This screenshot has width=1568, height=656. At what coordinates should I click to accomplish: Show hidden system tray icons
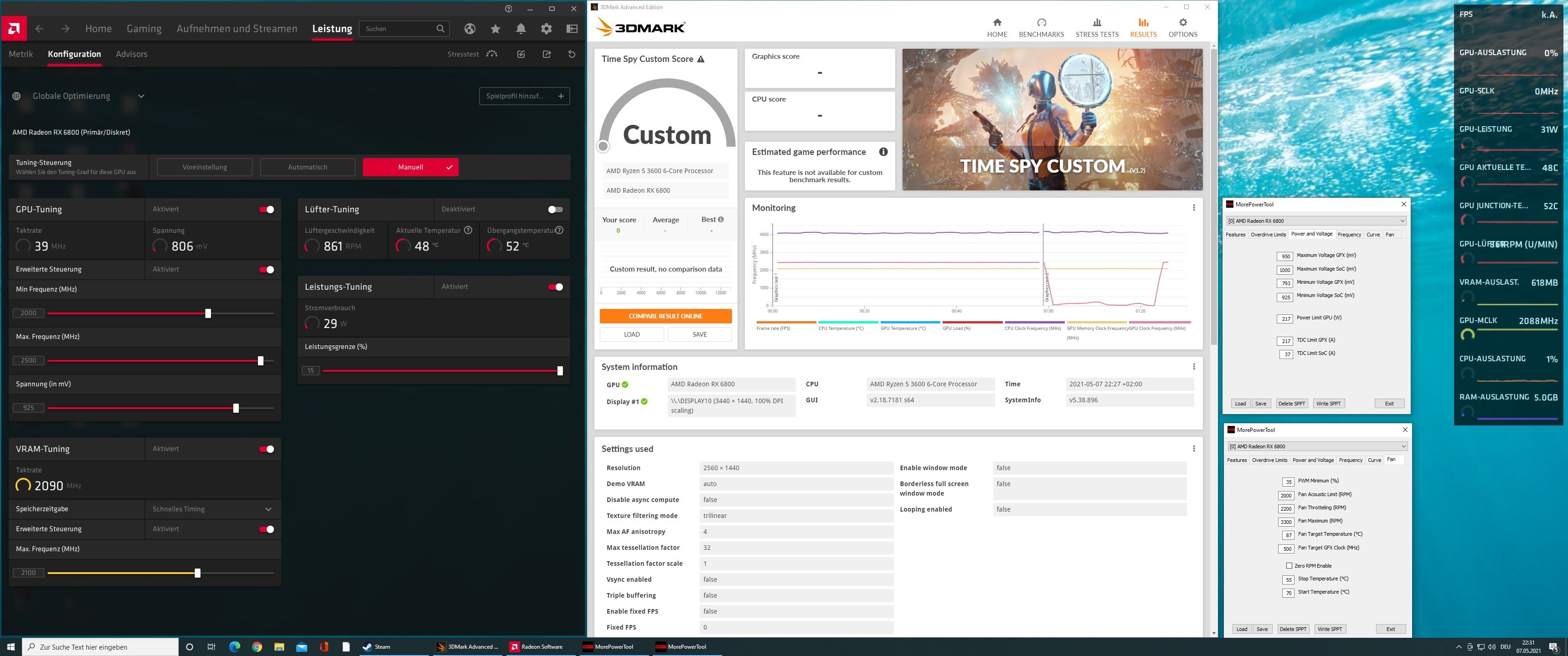click(1459, 646)
